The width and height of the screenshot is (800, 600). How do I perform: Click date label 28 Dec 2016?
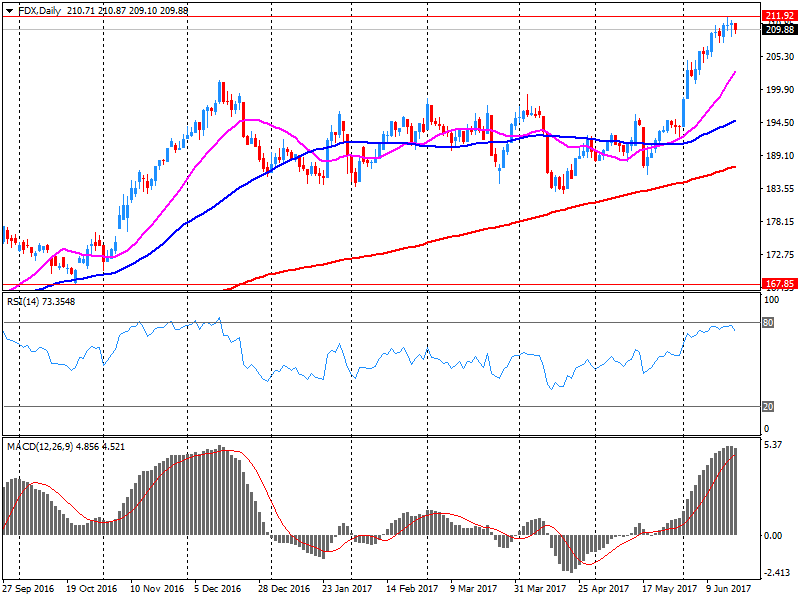(284, 589)
